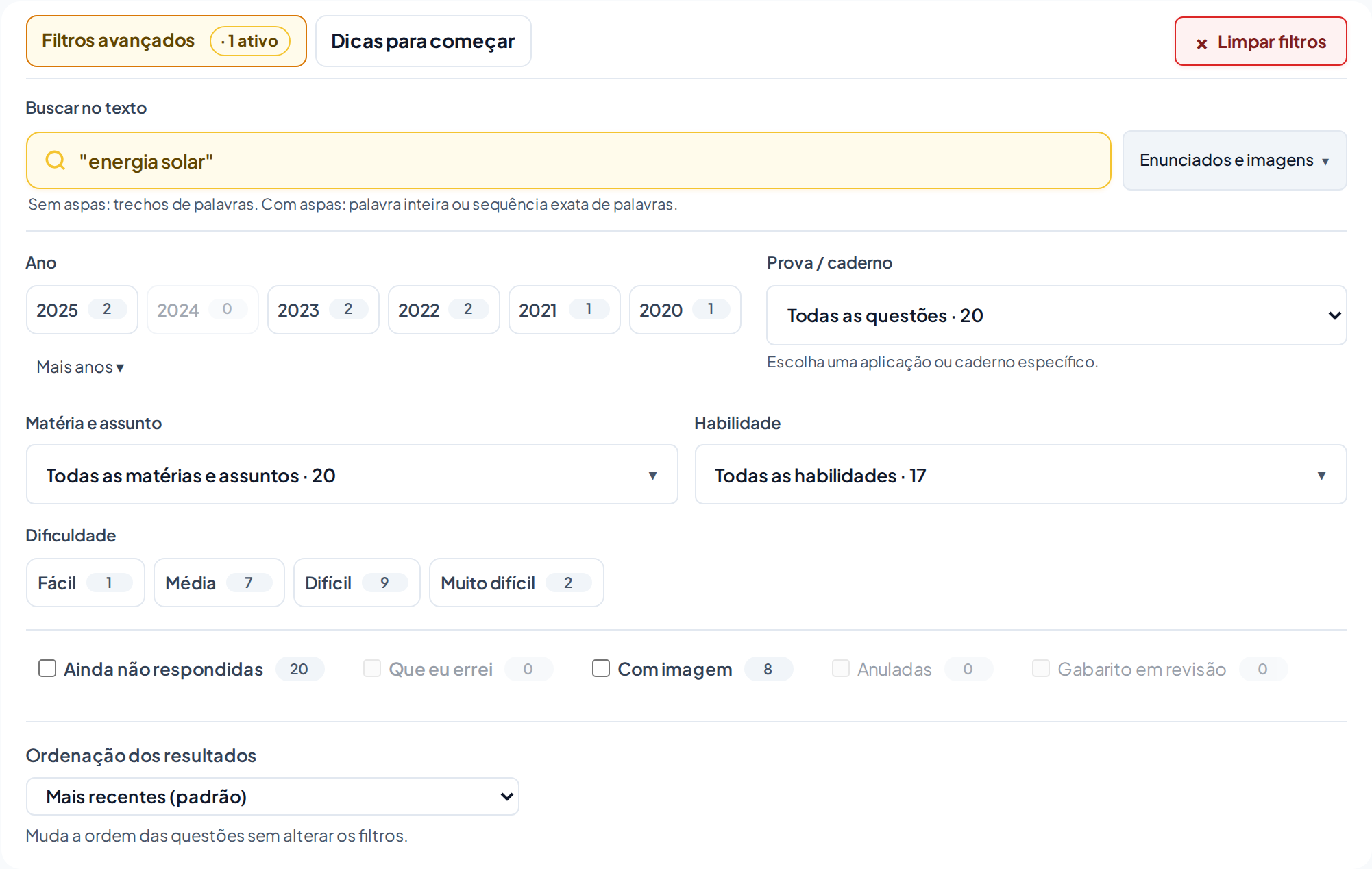Viewport: 1372px width, 869px height.
Task: Expand Mais anos
Action: point(80,367)
